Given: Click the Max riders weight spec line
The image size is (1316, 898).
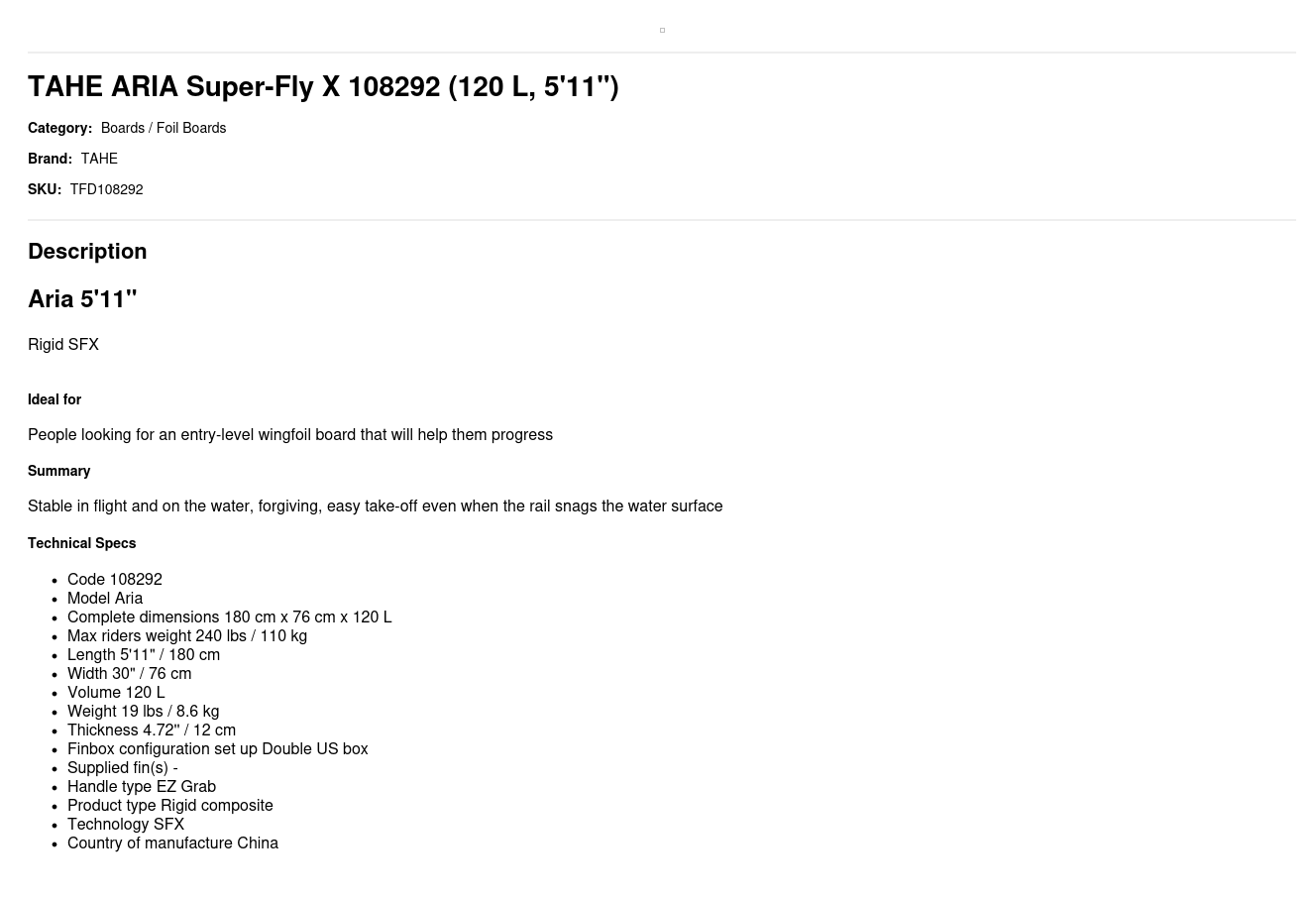Looking at the screenshot, I should (x=187, y=636).
